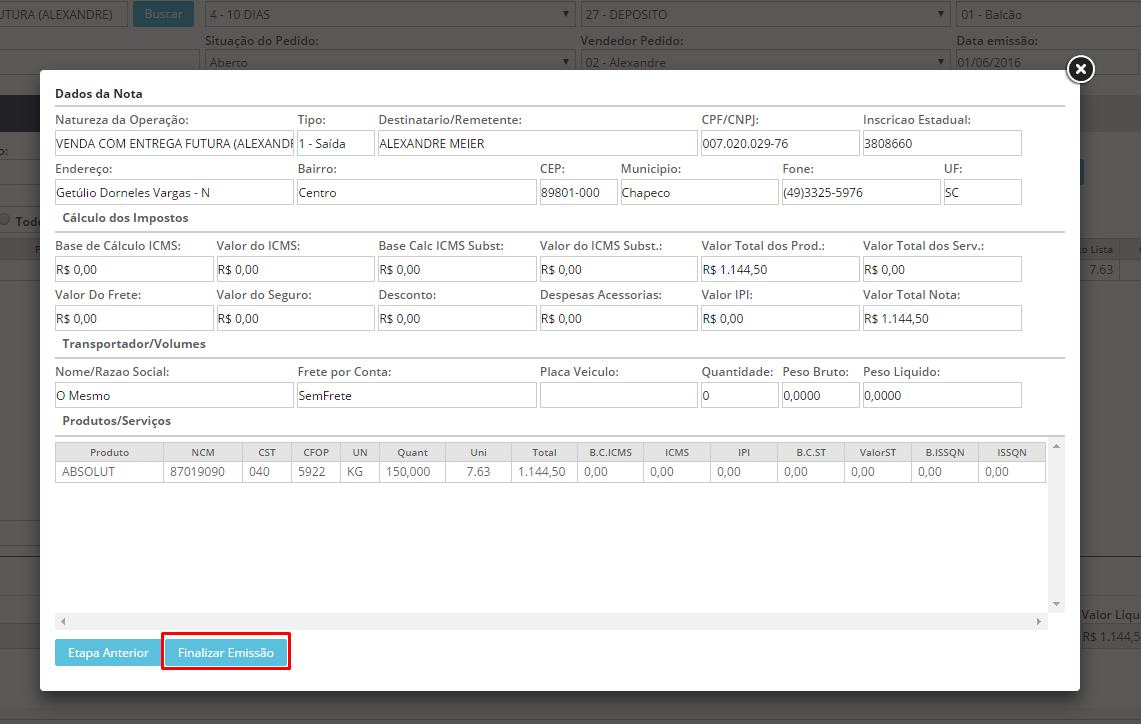
Task: Click the Produto column header
Action: (x=109, y=452)
